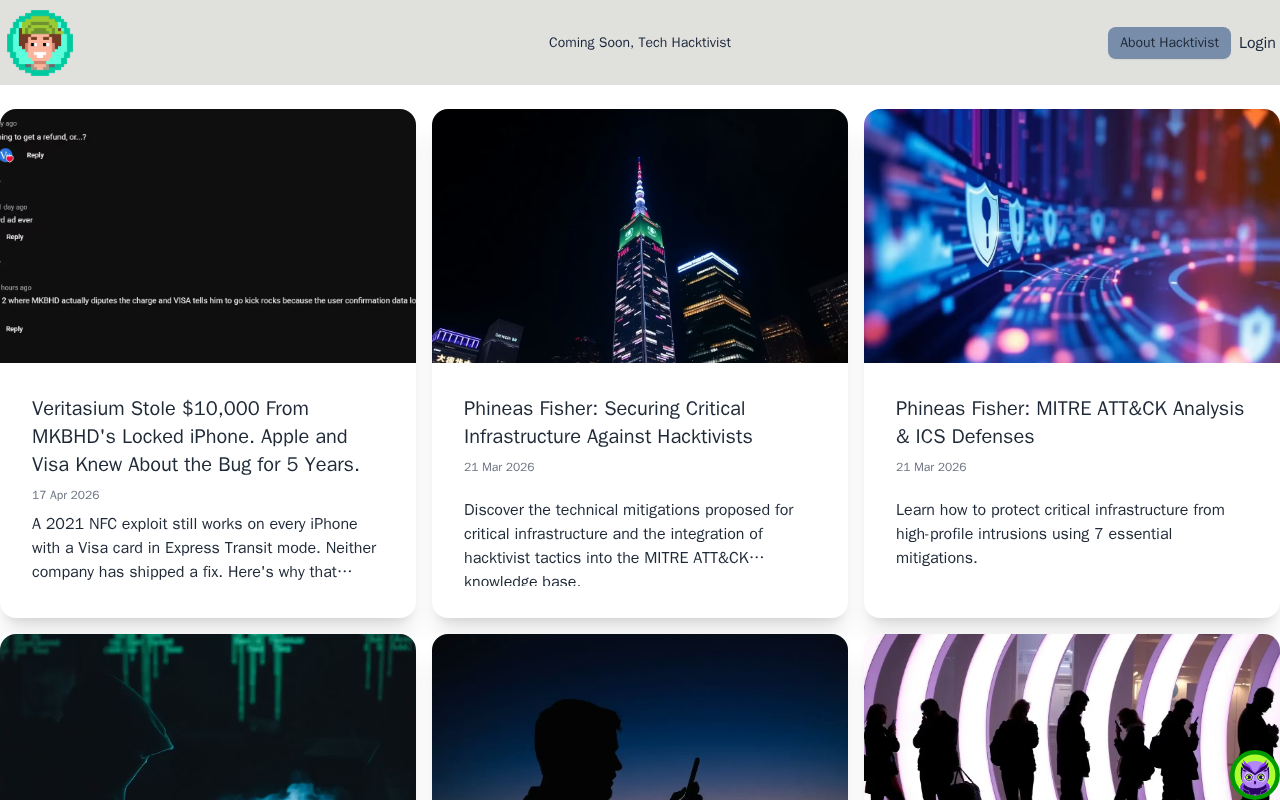The image size is (1280, 800).
Task: Click the Login link
Action: 1257,43
